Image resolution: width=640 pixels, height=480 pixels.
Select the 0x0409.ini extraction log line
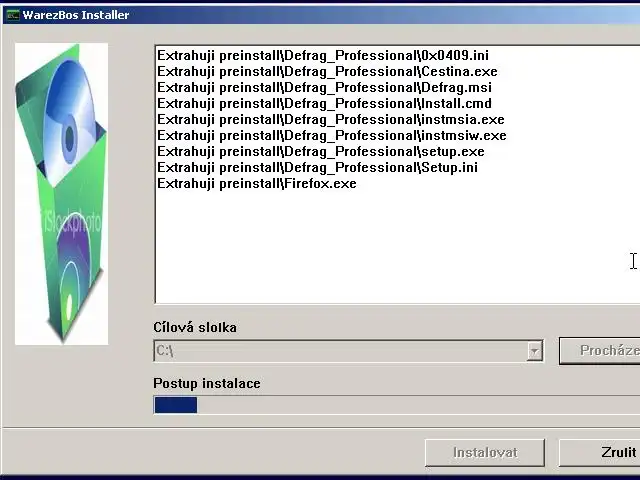(323, 56)
